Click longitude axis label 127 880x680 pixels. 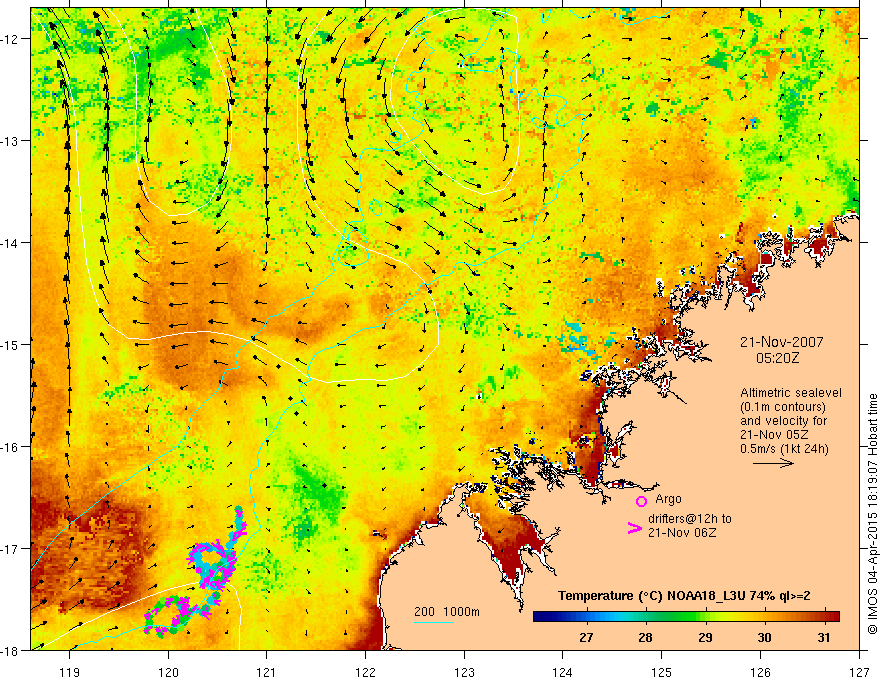click(859, 672)
